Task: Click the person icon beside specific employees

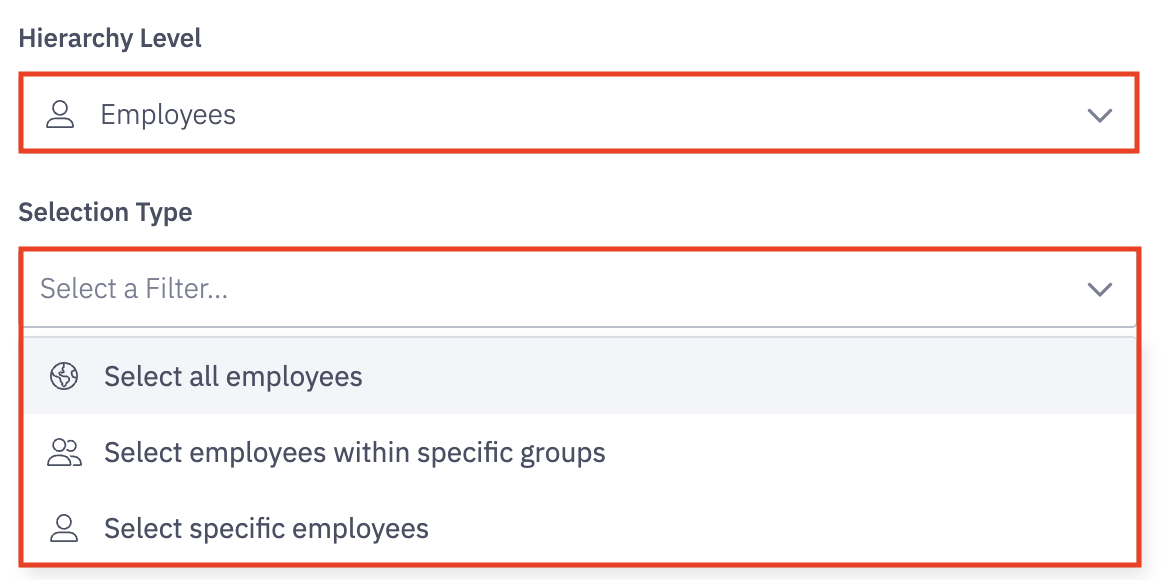Action: (x=64, y=528)
